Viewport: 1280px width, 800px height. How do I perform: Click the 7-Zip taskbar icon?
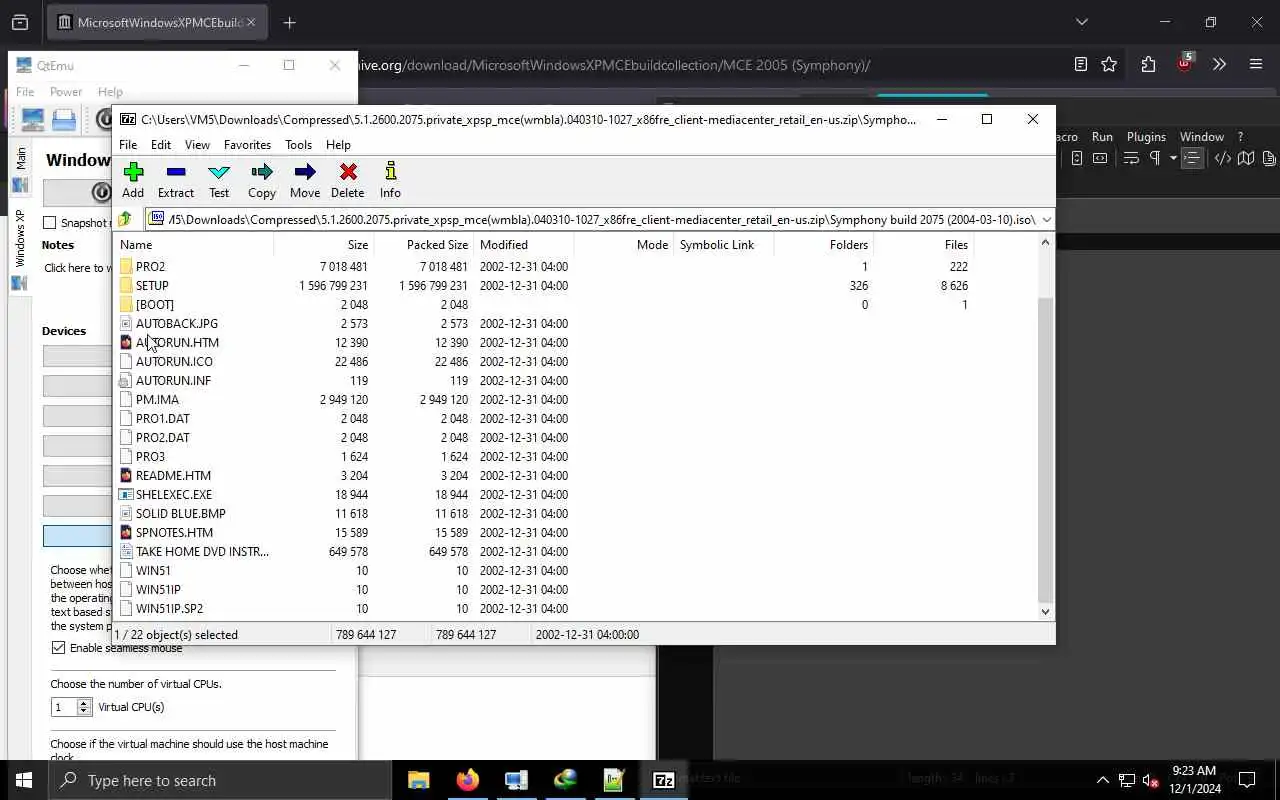pyautogui.click(x=663, y=780)
